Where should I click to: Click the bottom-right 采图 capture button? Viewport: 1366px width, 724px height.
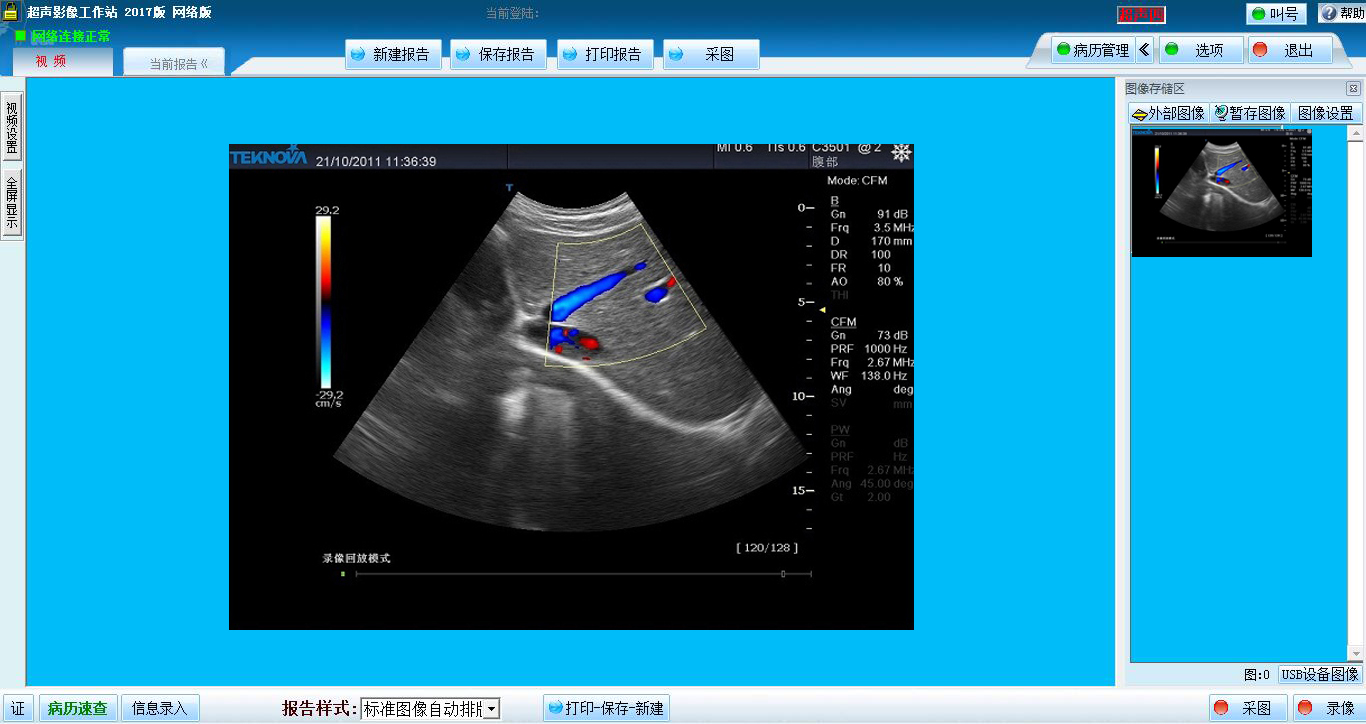(1248, 708)
